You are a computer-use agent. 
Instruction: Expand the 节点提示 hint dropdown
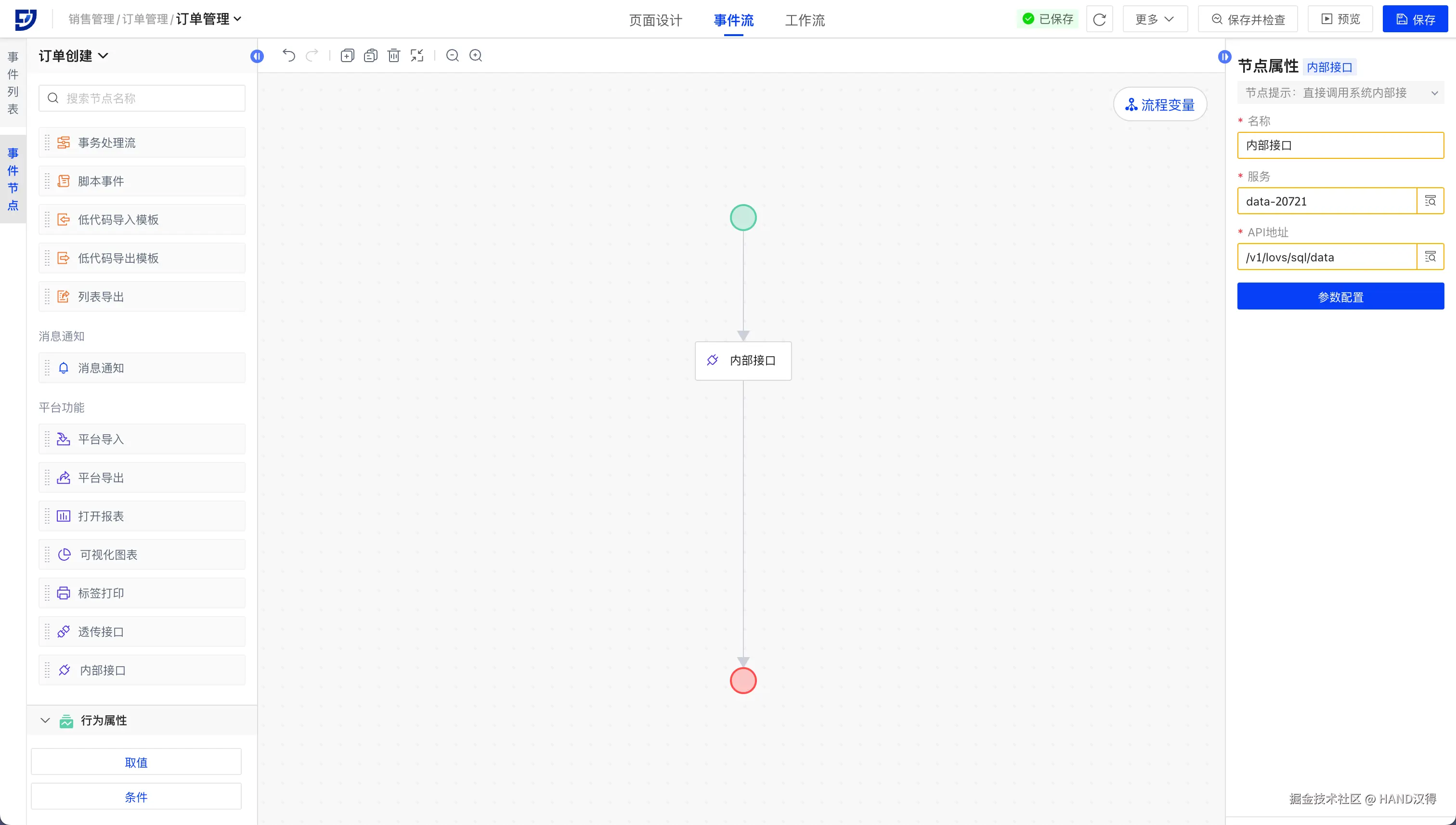(1434, 93)
